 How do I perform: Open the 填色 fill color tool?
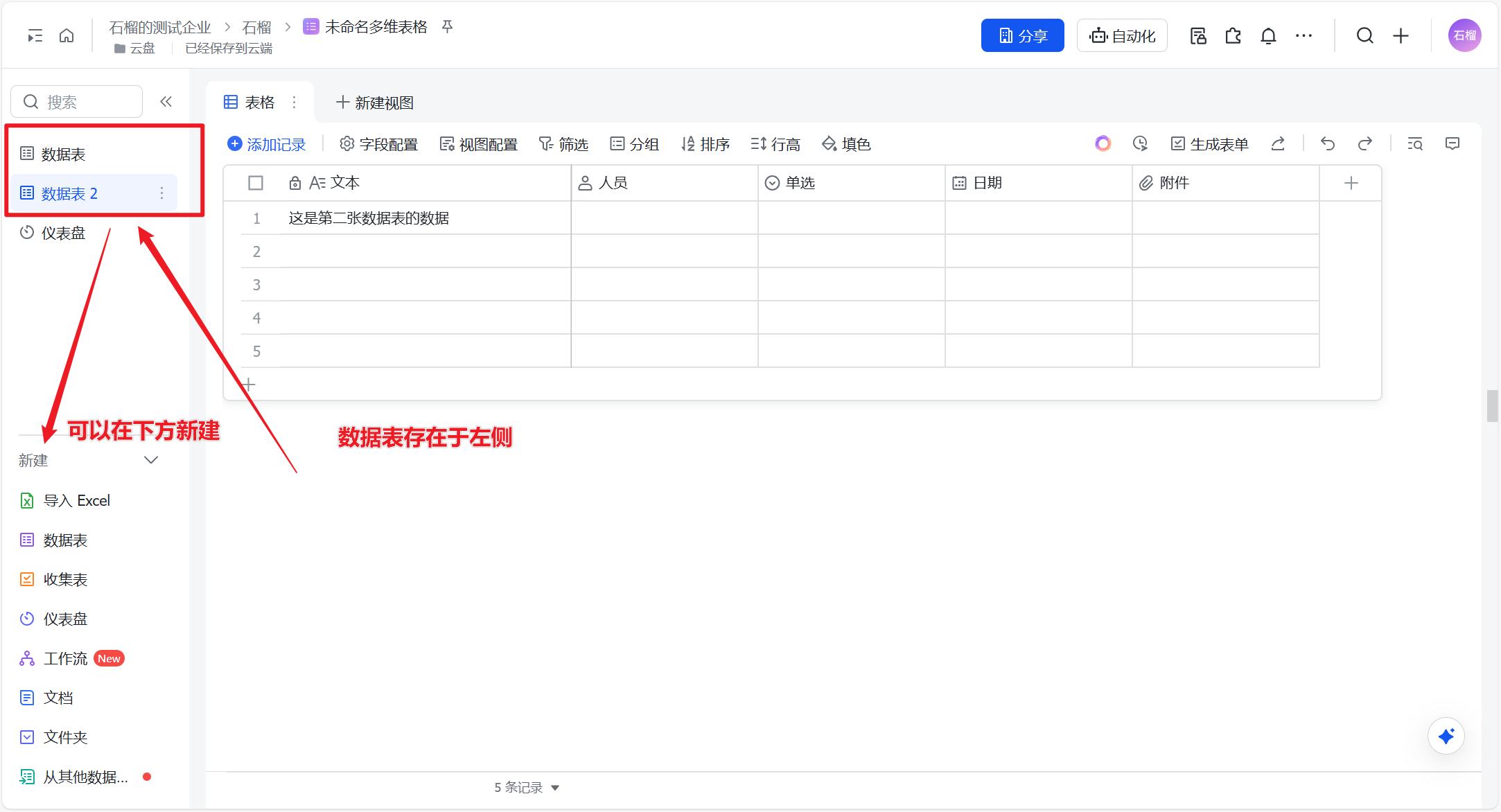(846, 144)
